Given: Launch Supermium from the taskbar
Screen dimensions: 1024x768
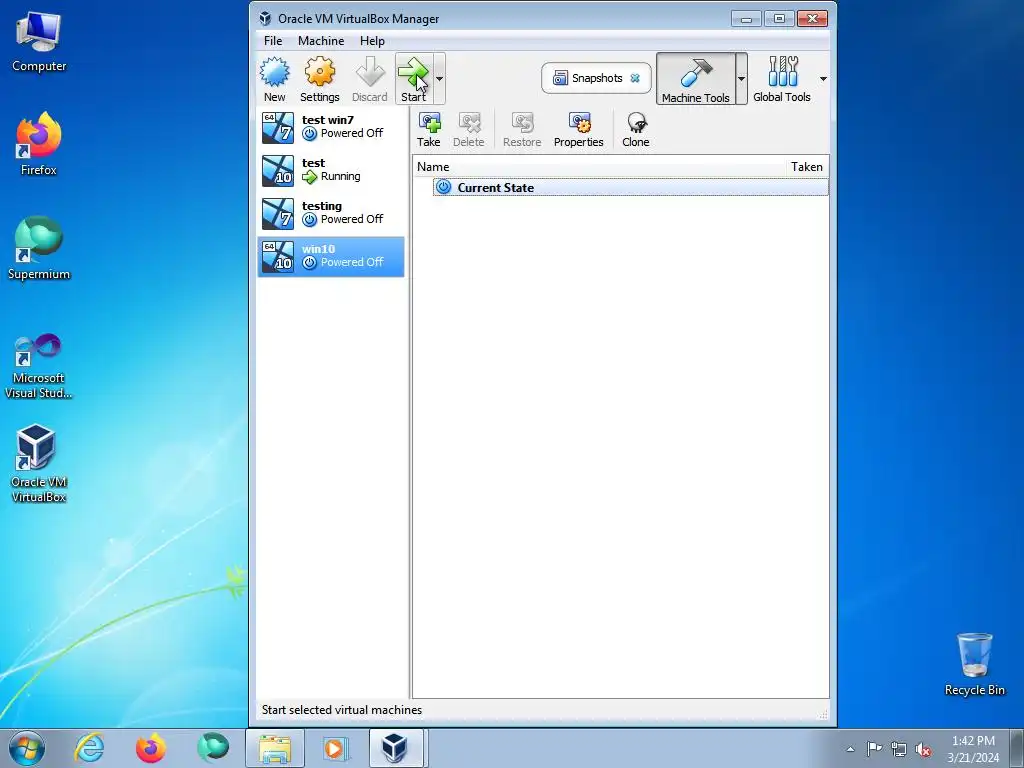Looking at the screenshot, I should click(x=213, y=748).
